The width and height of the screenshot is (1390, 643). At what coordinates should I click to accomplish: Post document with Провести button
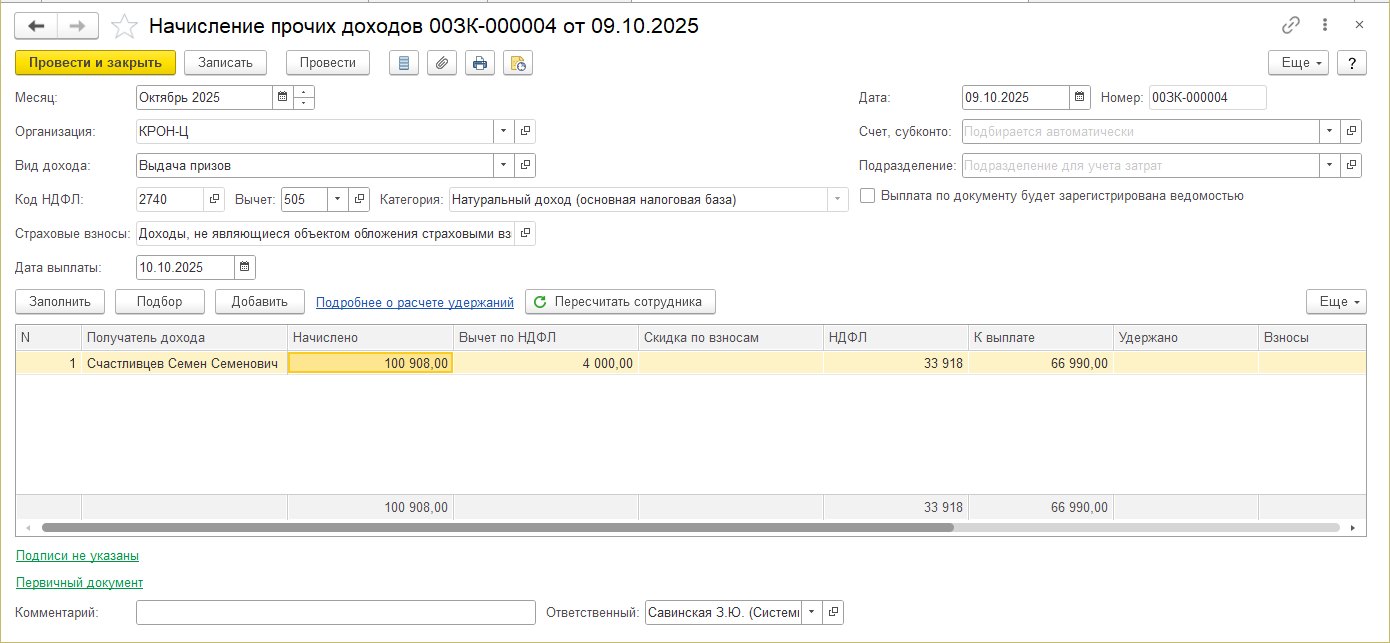(328, 63)
